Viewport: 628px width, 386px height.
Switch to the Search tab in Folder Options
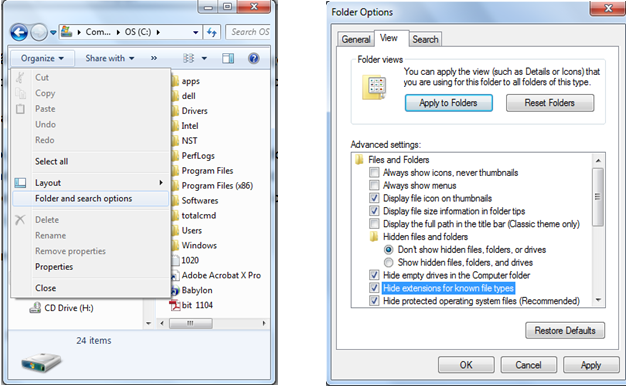coord(425,39)
